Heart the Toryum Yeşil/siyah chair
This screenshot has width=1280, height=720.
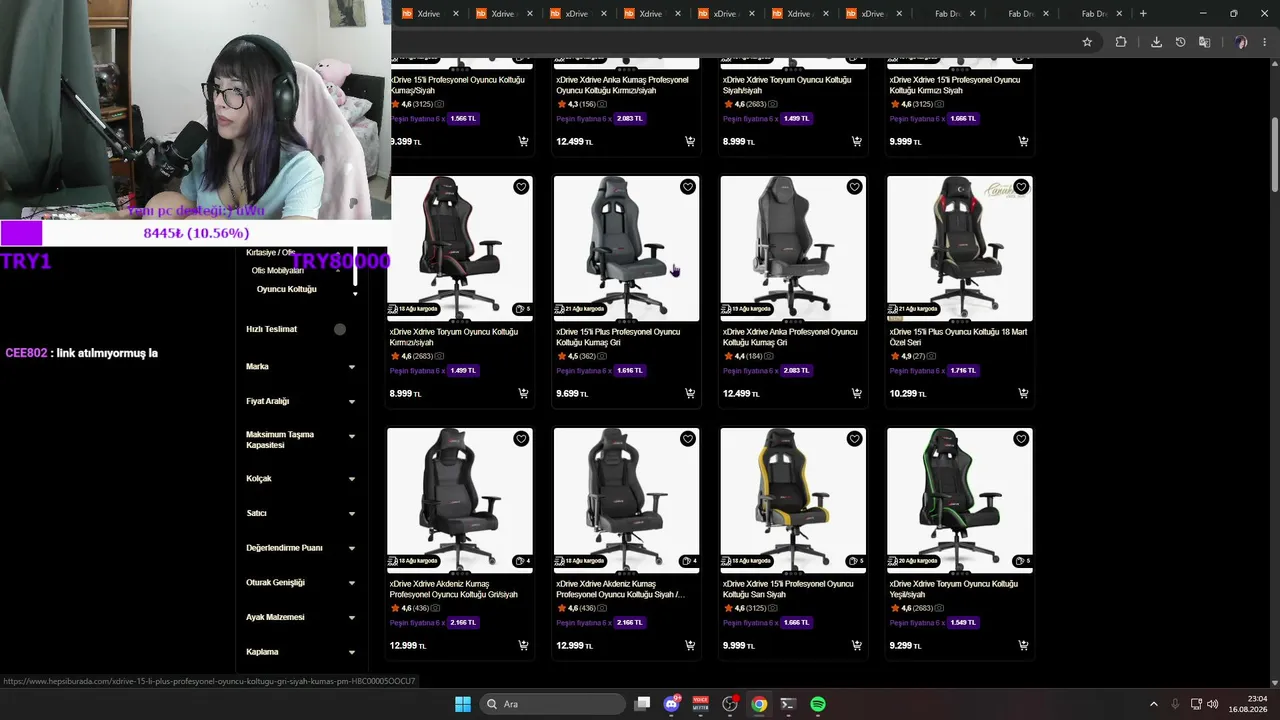coord(1021,439)
